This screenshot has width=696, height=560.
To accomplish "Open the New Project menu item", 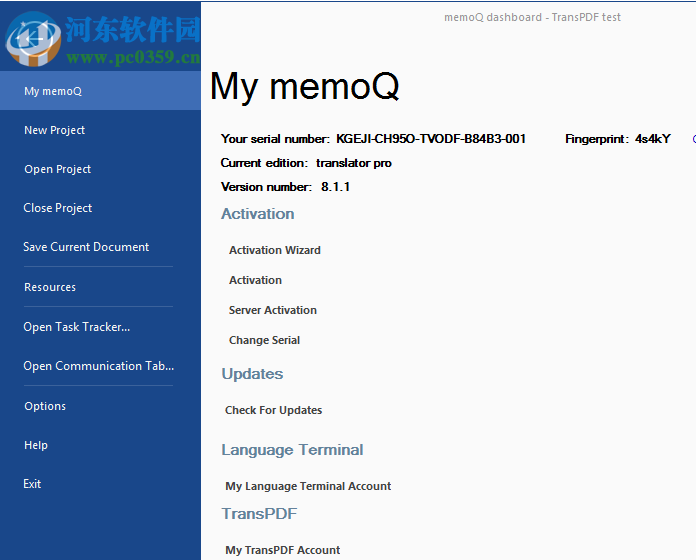I will (54, 130).
